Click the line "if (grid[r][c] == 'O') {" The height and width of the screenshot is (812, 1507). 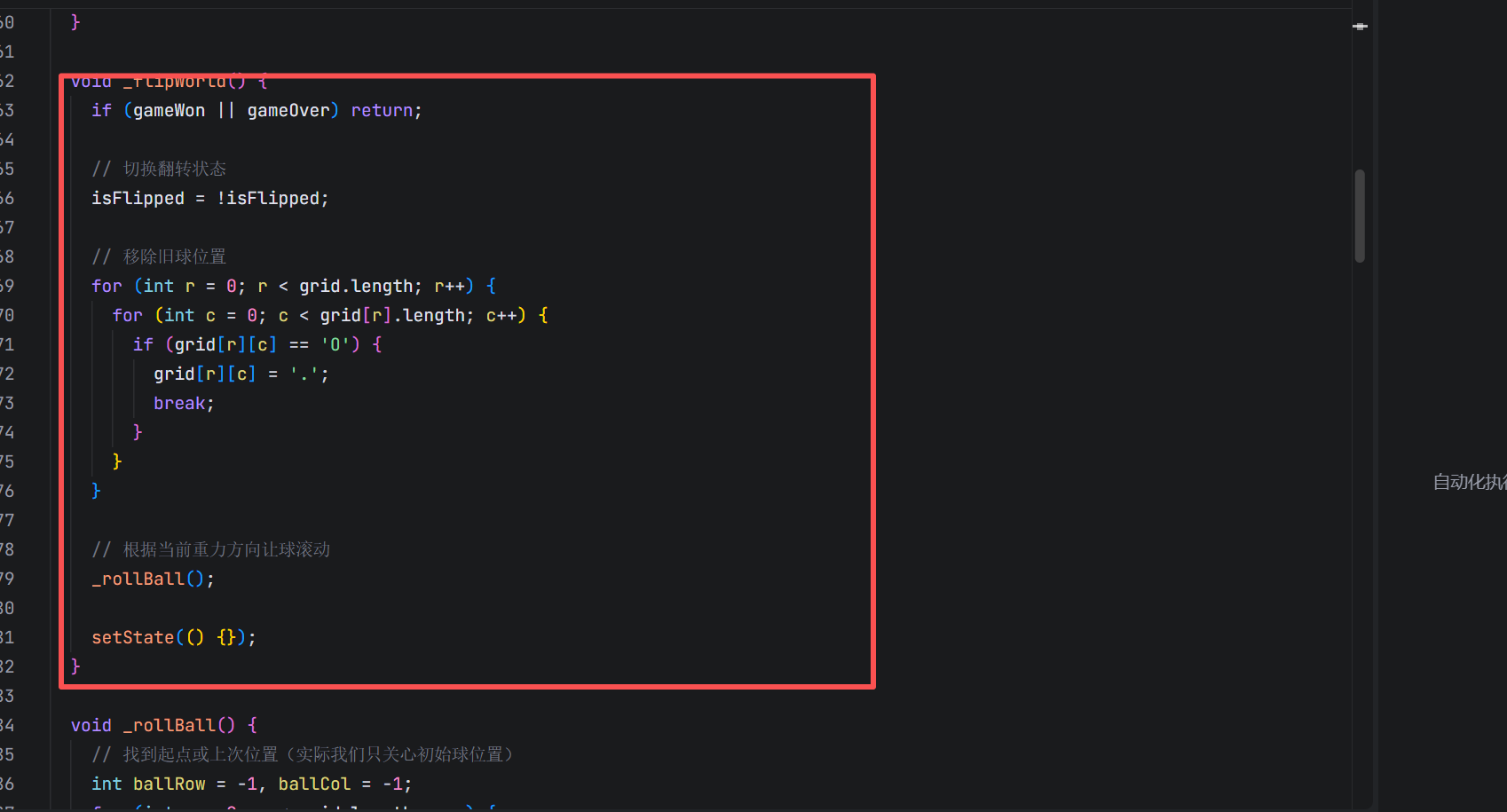tap(257, 344)
